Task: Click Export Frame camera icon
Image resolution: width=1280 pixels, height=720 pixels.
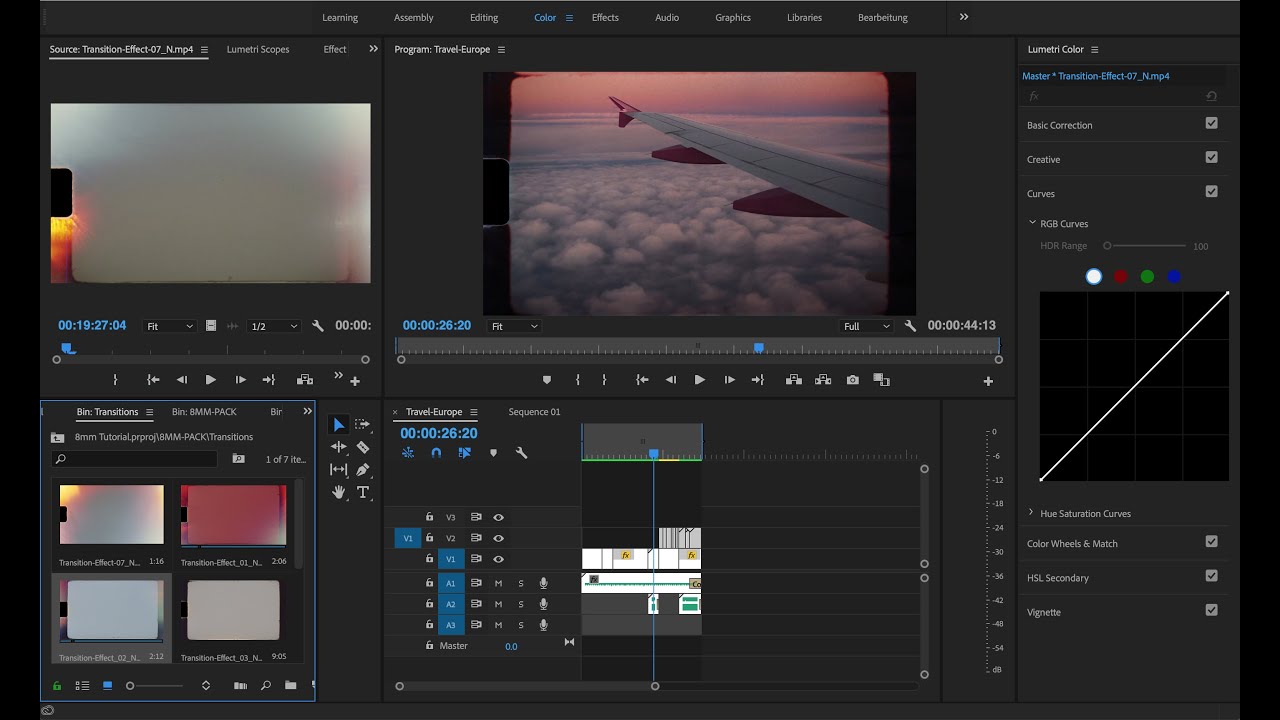Action: (852, 380)
